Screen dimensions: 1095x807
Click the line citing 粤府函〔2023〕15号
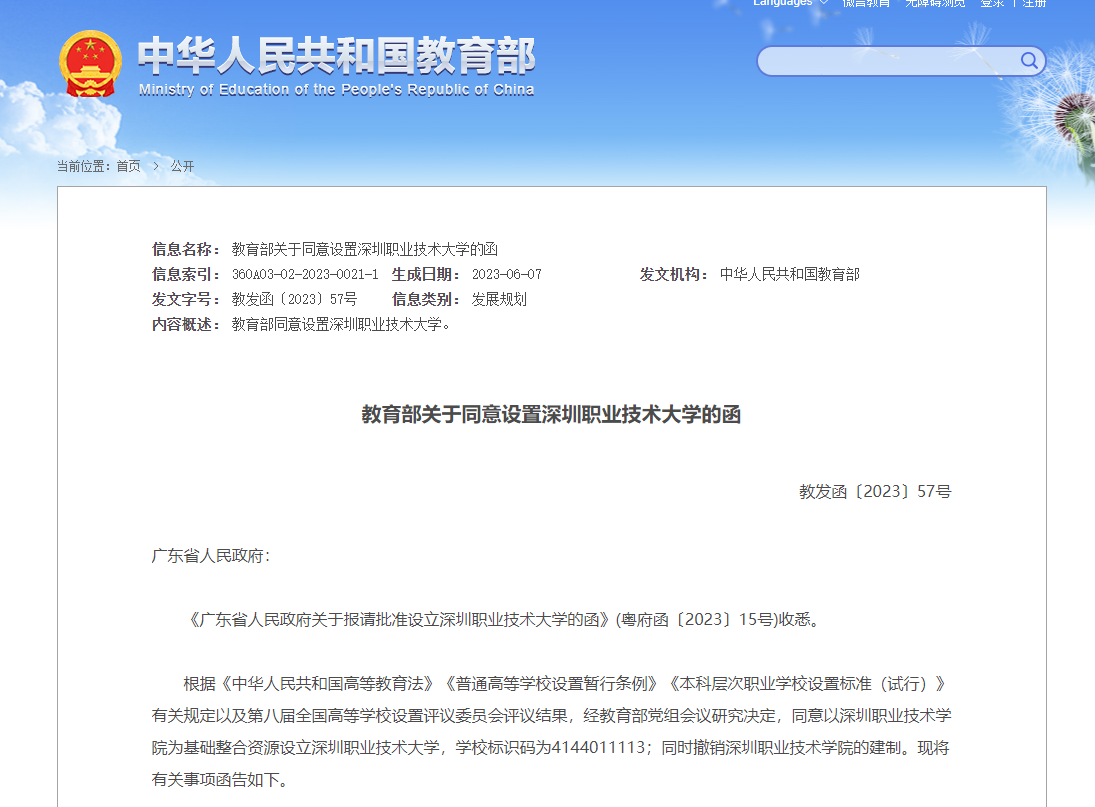[x=504, y=620]
